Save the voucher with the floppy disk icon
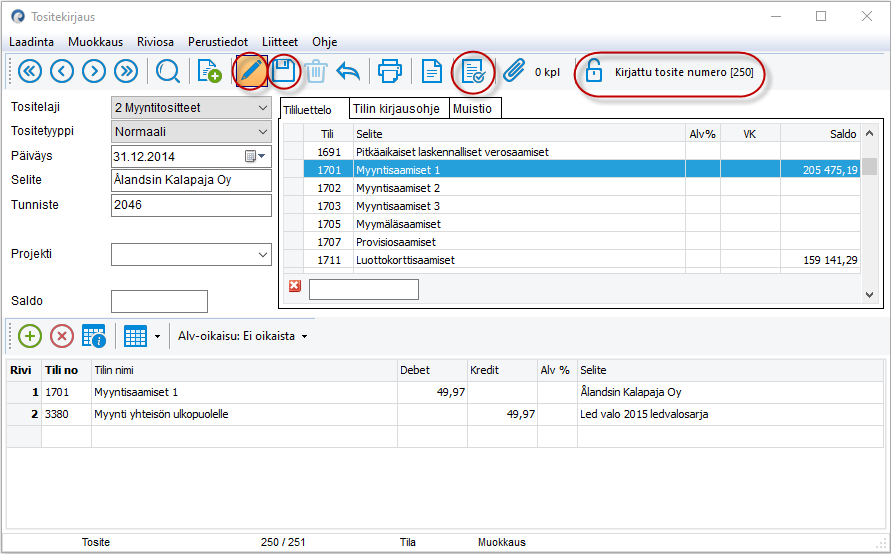The width and height of the screenshot is (891, 554). 284,72
